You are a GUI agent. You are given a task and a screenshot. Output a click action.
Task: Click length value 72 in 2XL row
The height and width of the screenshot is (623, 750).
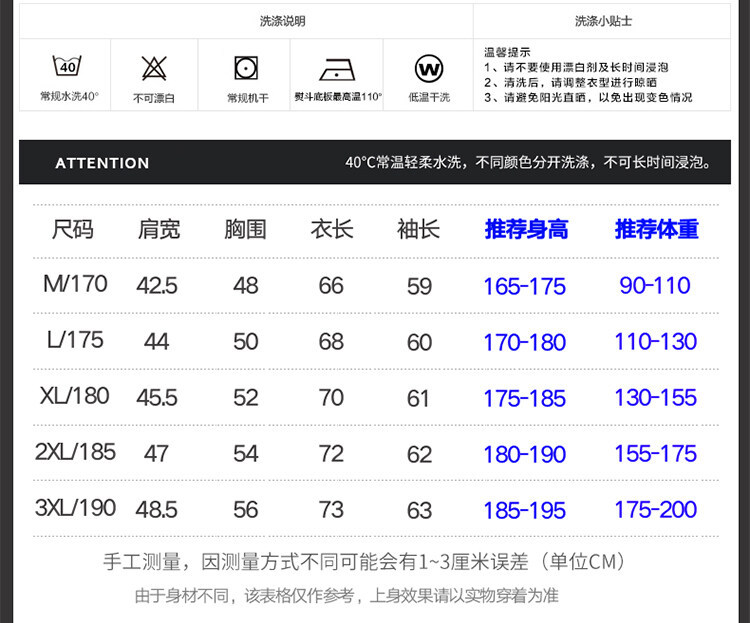pyautogui.click(x=331, y=454)
